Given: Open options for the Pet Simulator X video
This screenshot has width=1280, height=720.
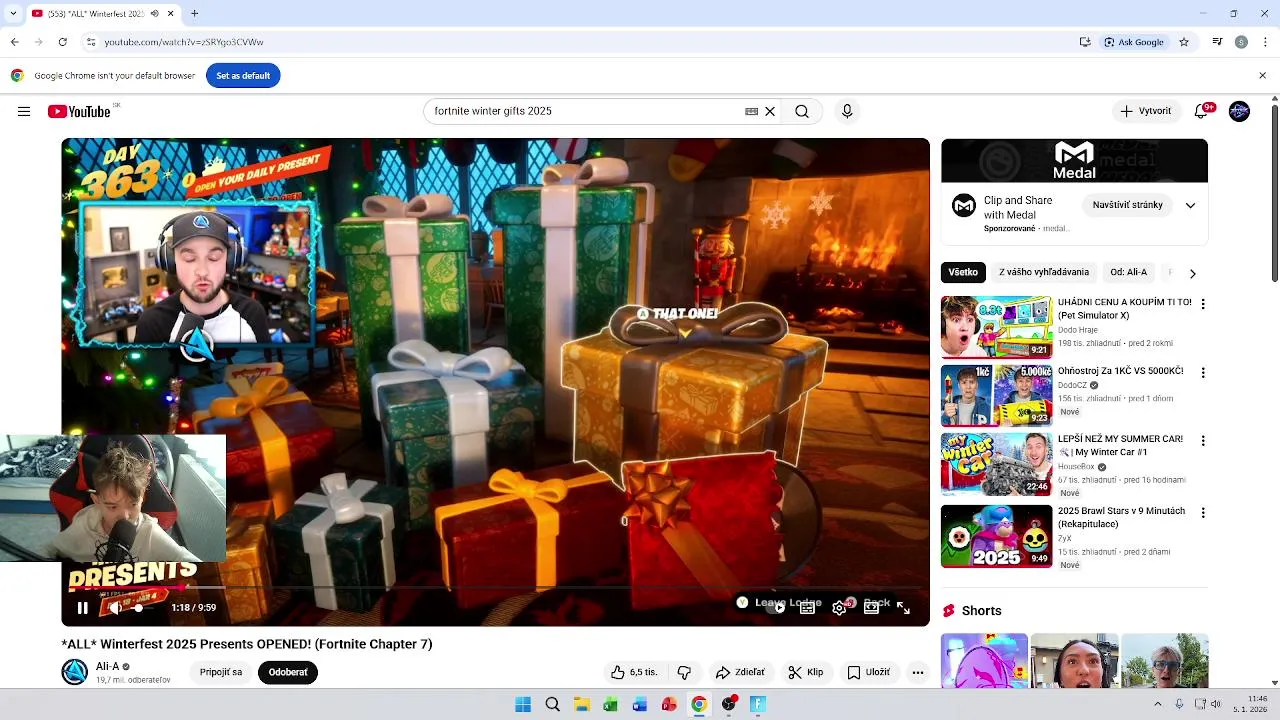Looking at the screenshot, I should tap(1203, 304).
